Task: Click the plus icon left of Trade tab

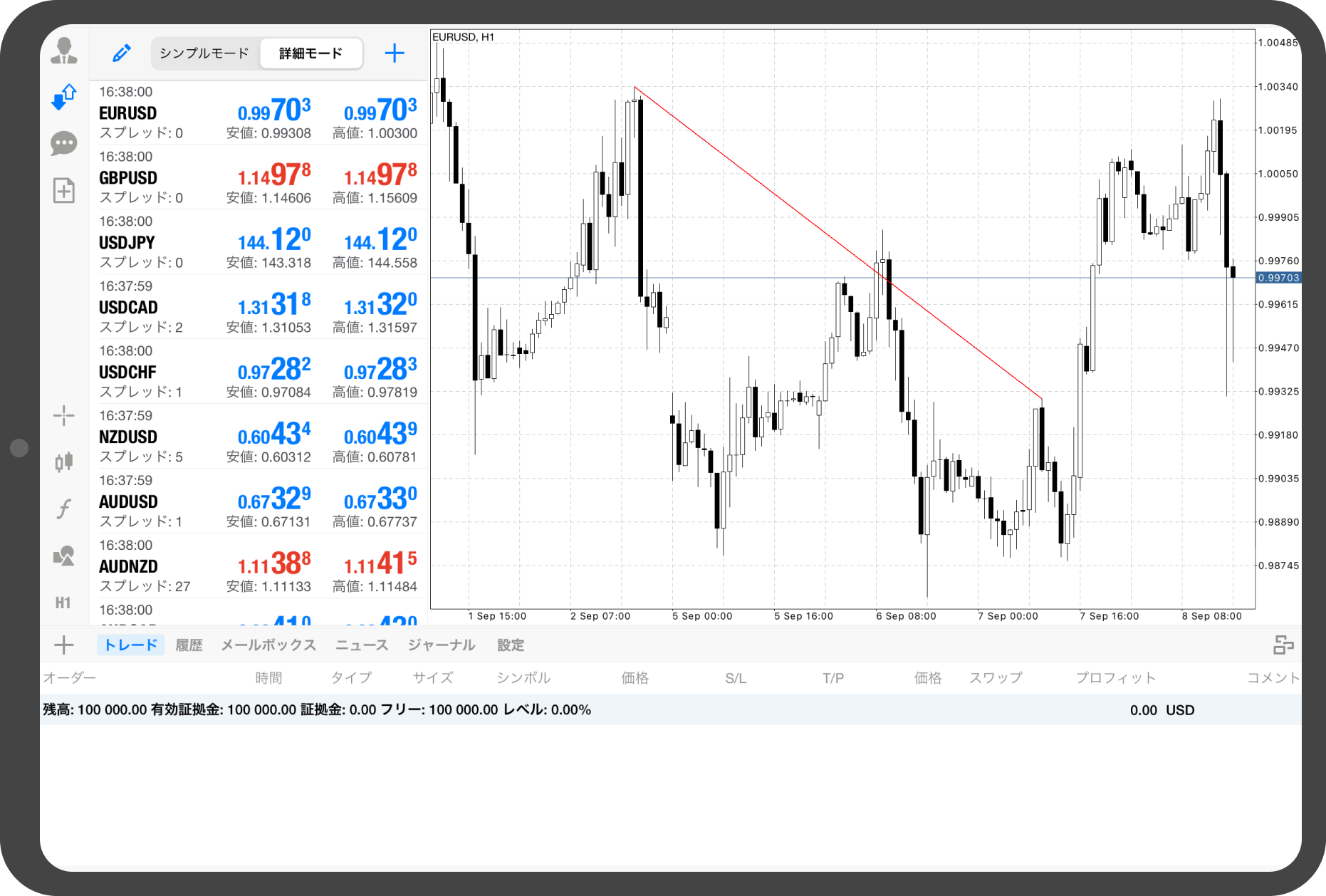Action: (x=64, y=645)
